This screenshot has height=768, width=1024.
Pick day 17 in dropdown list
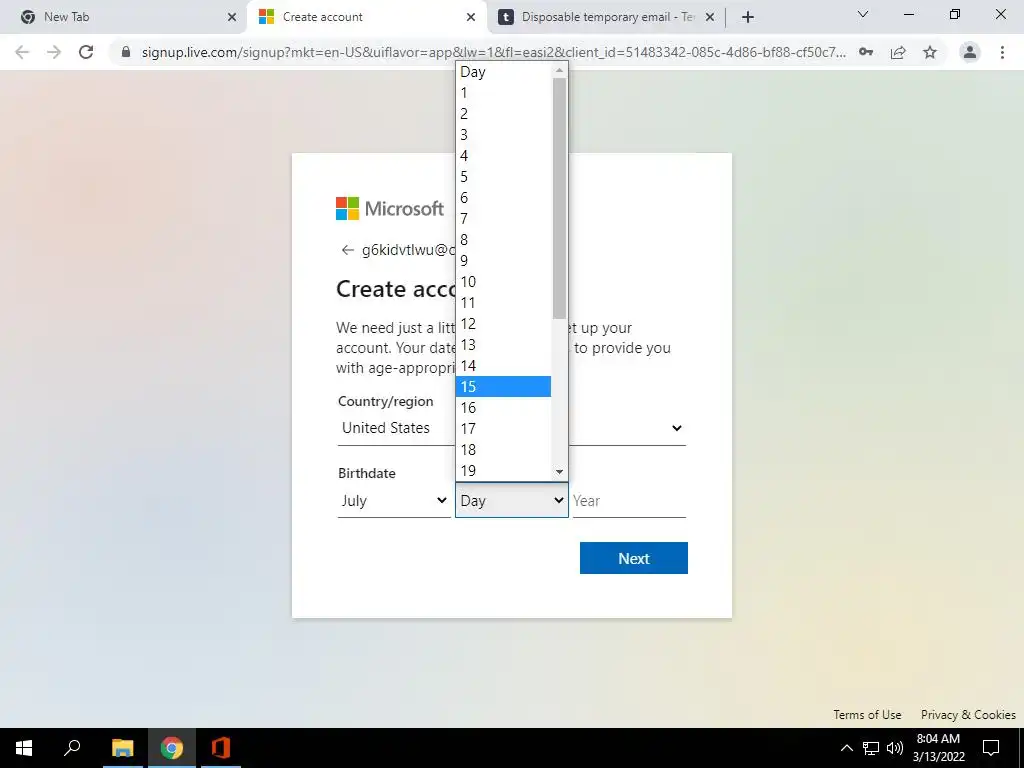[503, 428]
